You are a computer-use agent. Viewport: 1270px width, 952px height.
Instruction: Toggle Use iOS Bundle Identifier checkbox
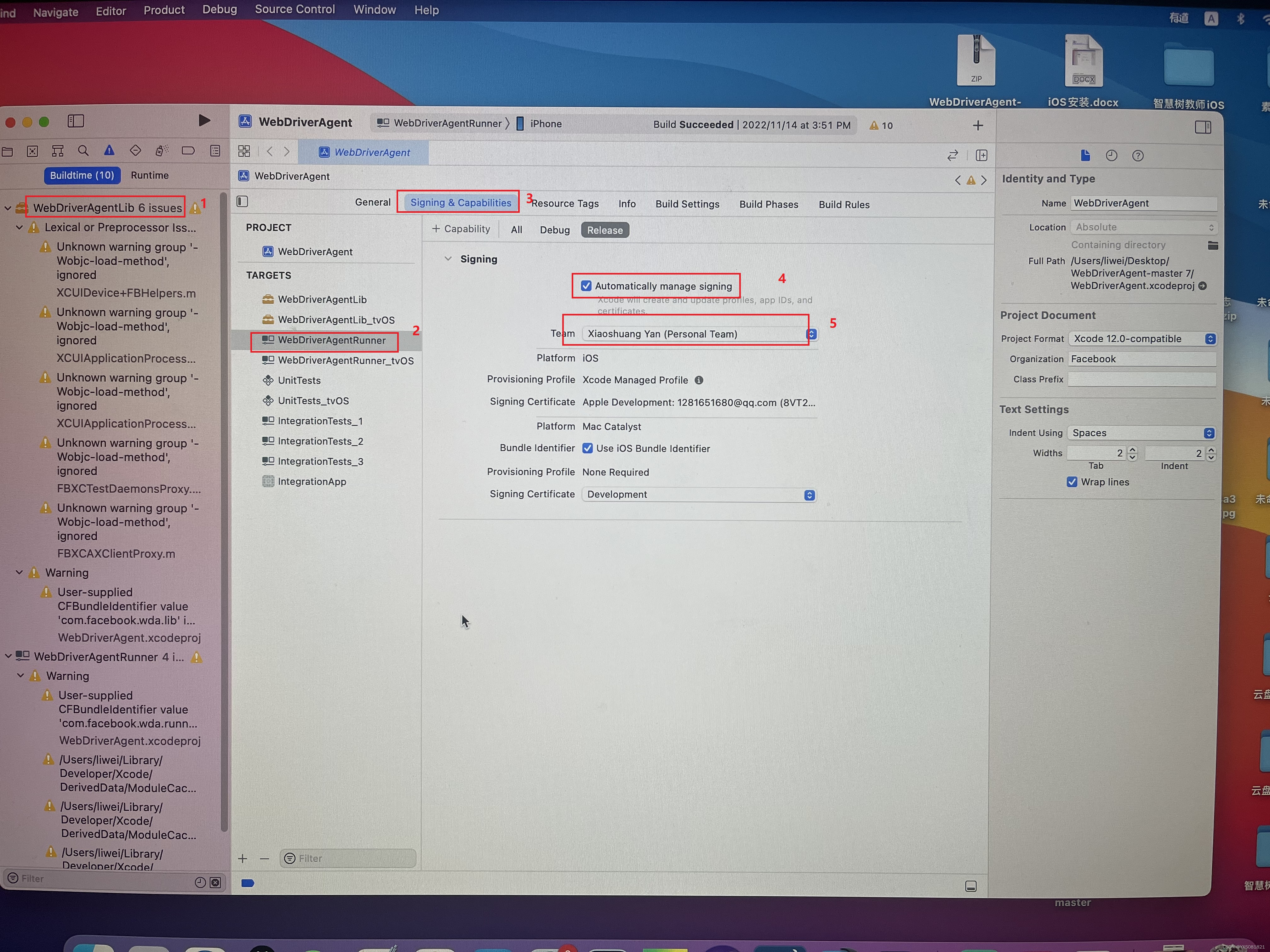coord(587,448)
